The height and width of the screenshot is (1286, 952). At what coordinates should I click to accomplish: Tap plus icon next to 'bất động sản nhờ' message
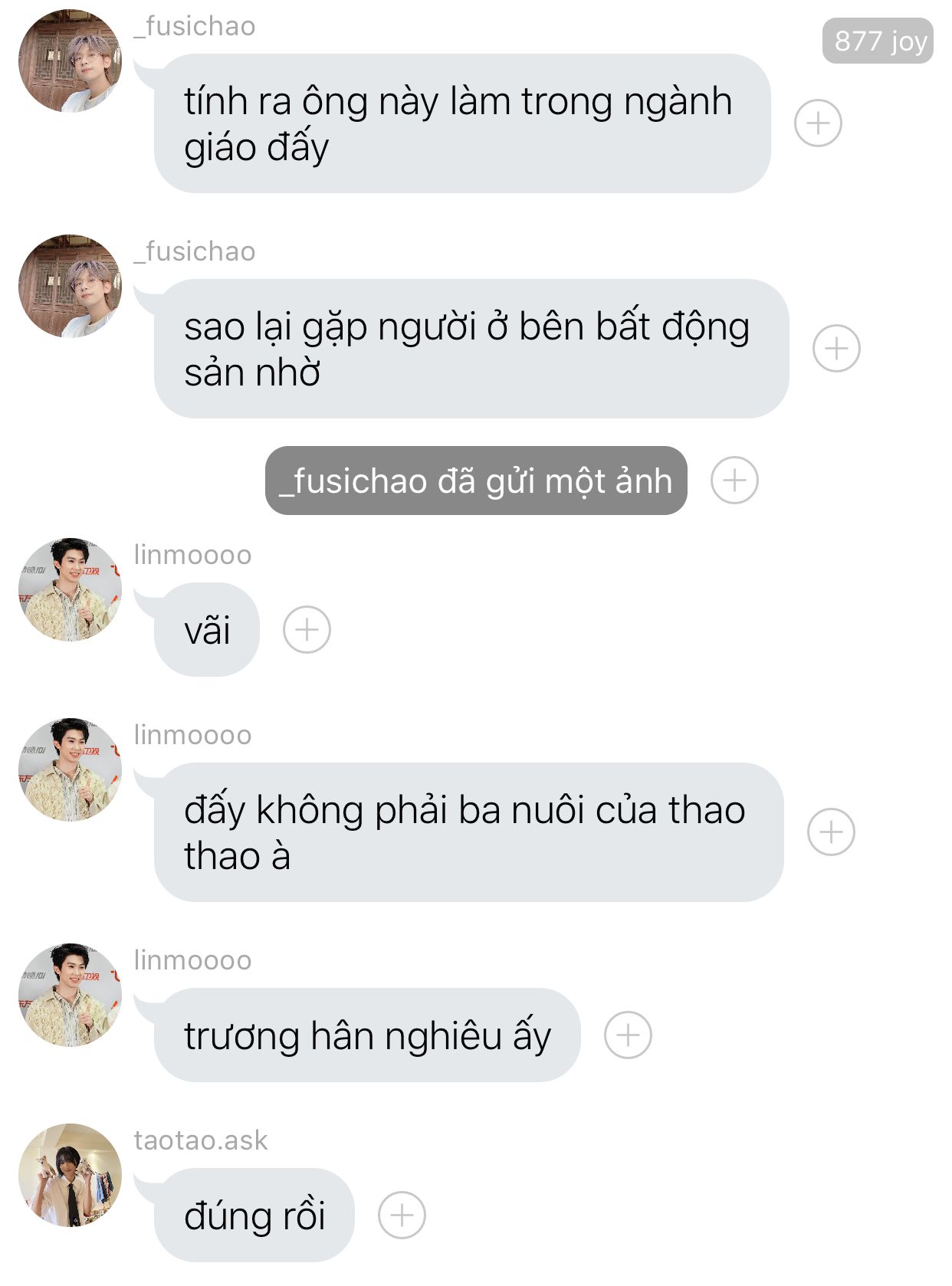pyautogui.click(x=836, y=349)
